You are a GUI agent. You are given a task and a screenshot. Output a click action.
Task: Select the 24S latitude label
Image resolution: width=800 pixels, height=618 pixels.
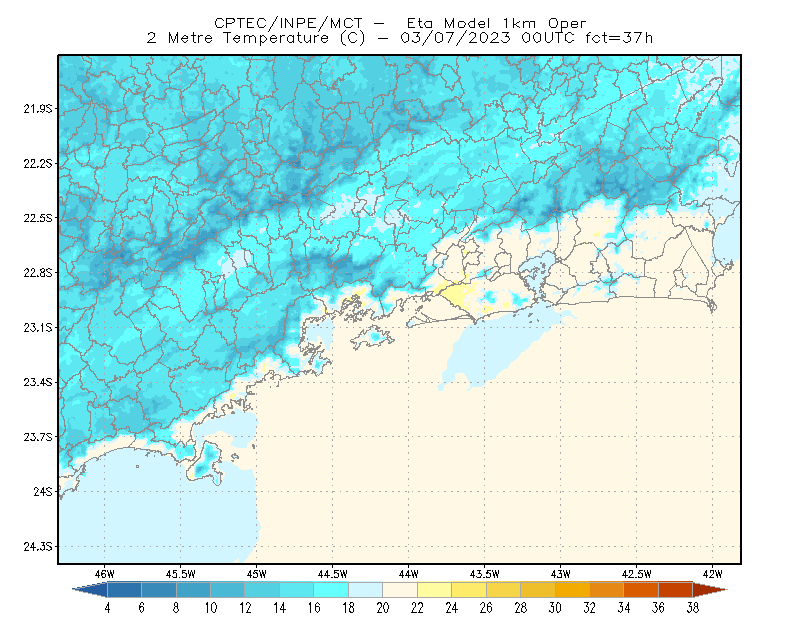click(43, 491)
